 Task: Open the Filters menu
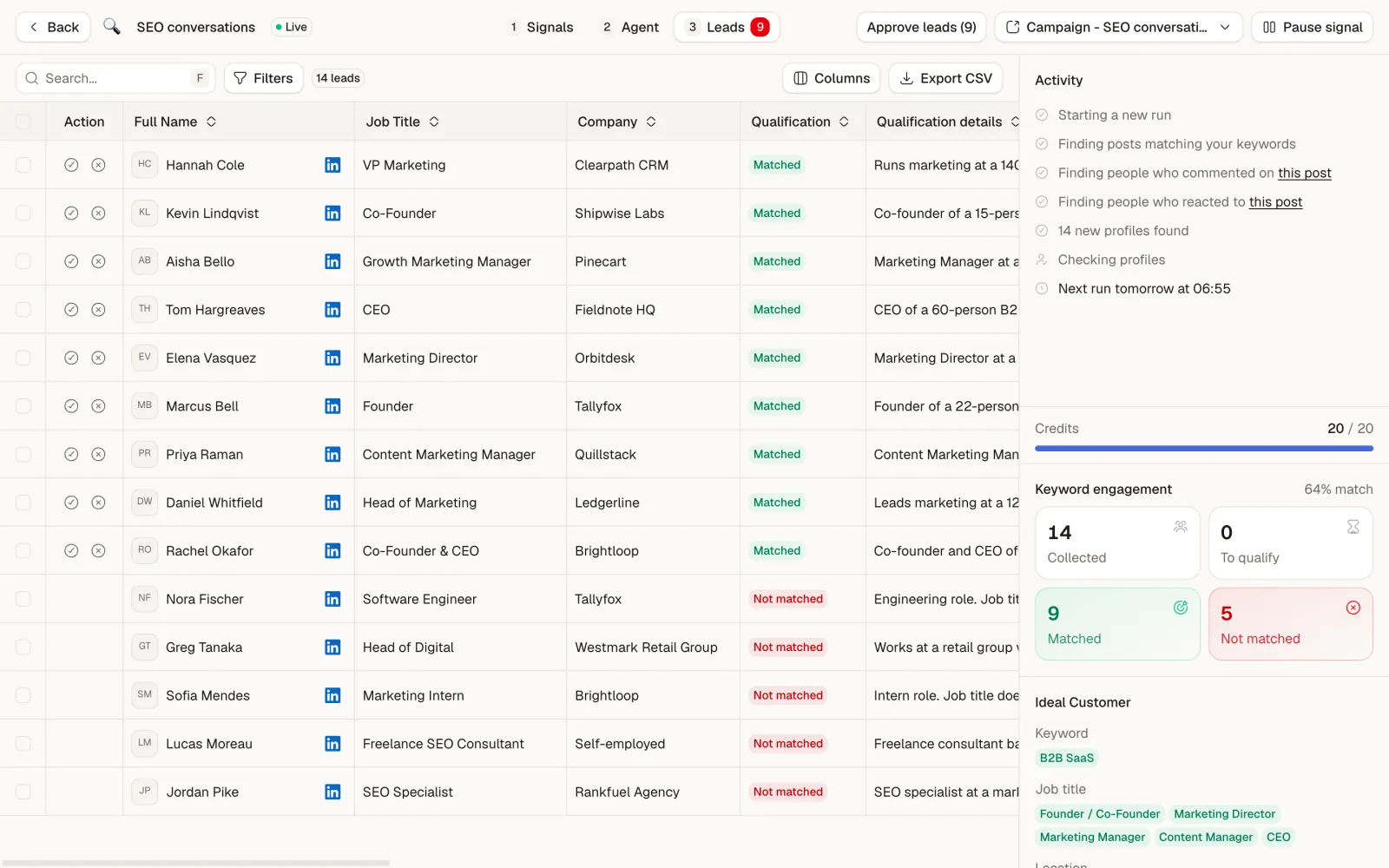click(x=264, y=78)
